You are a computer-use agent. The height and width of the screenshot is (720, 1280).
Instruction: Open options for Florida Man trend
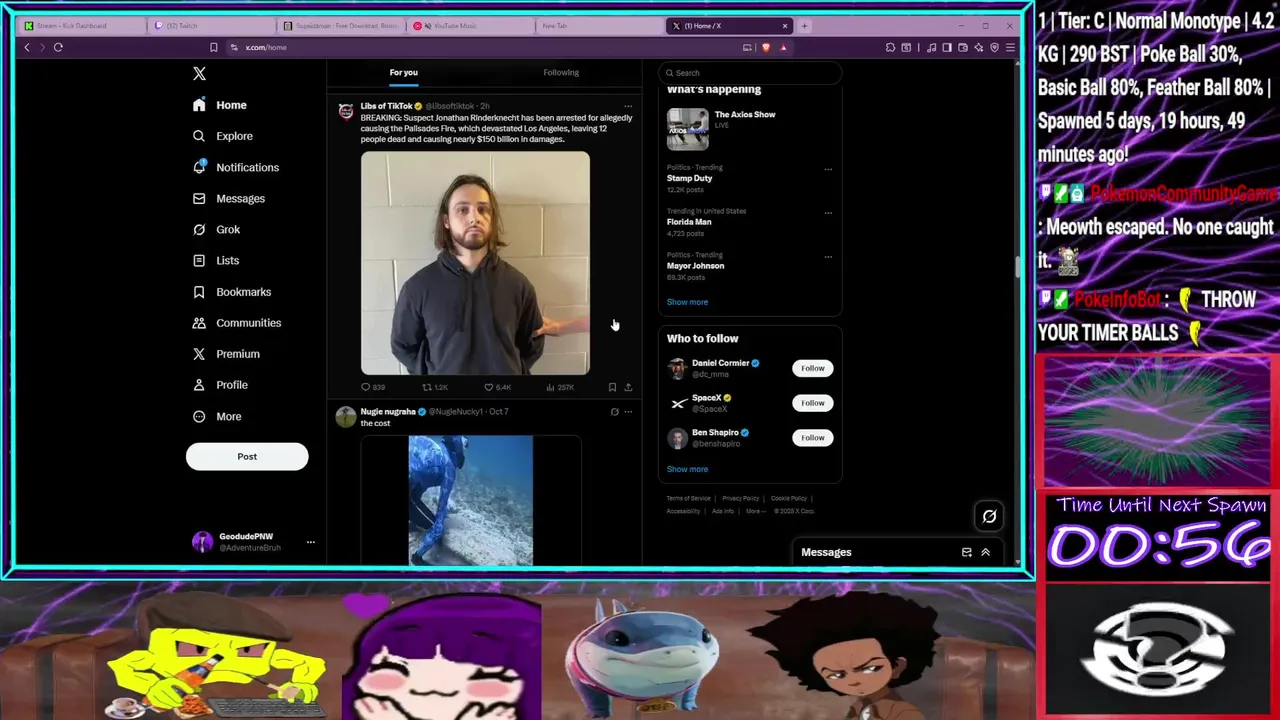tap(828, 213)
